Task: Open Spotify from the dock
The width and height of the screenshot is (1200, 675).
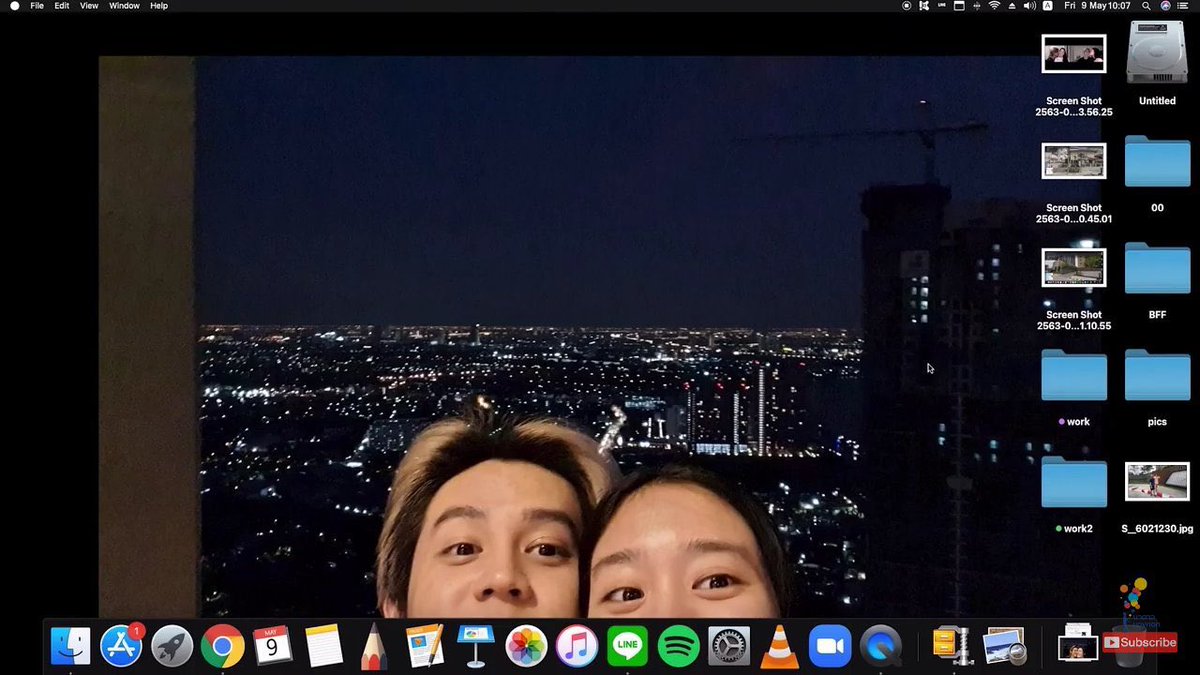Action: coord(679,647)
